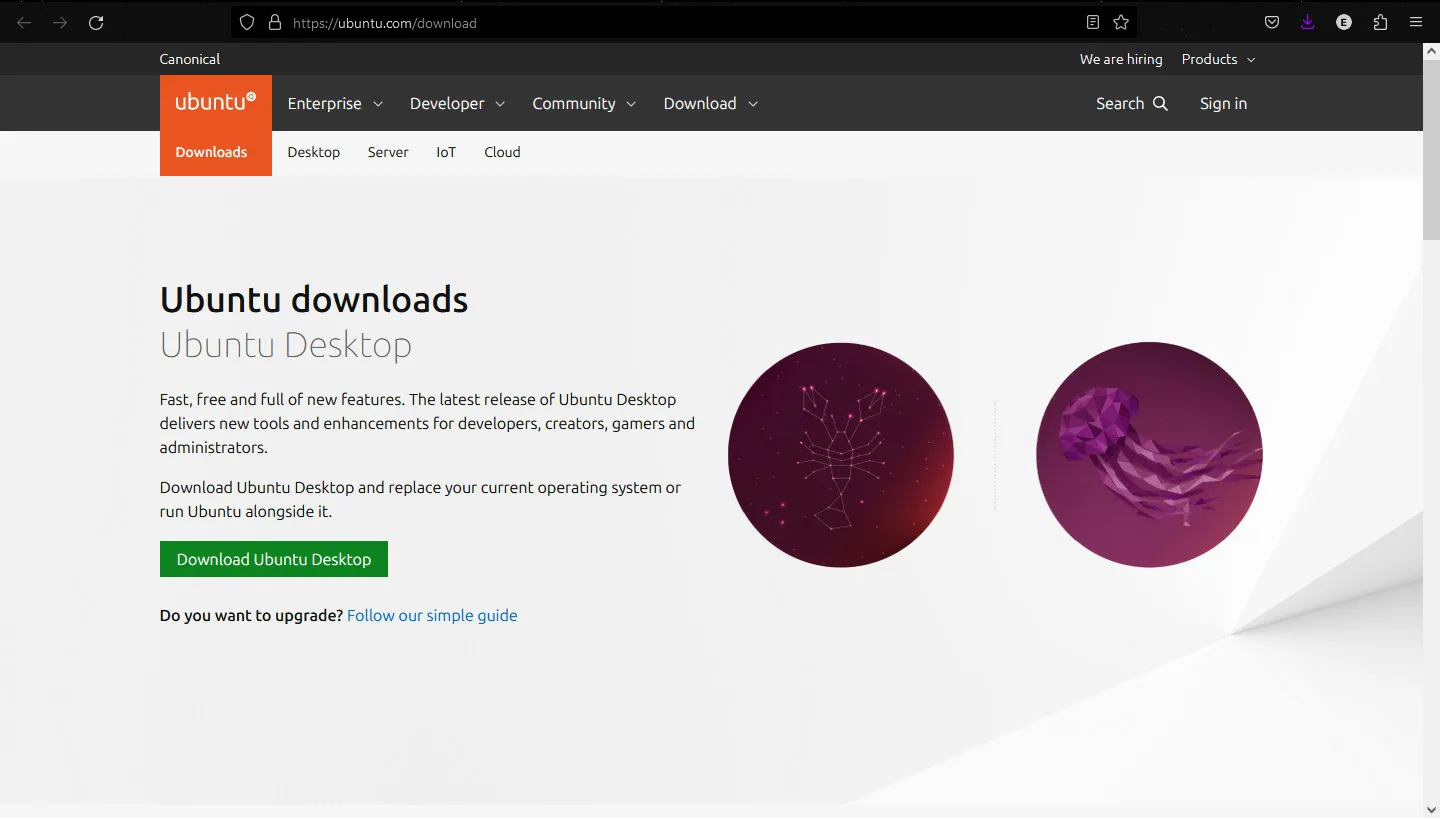The width and height of the screenshot is (1440, 818).
Task: Bookmark this page with the star icon
Action: pyautogui.click(x=1121, y=22)
